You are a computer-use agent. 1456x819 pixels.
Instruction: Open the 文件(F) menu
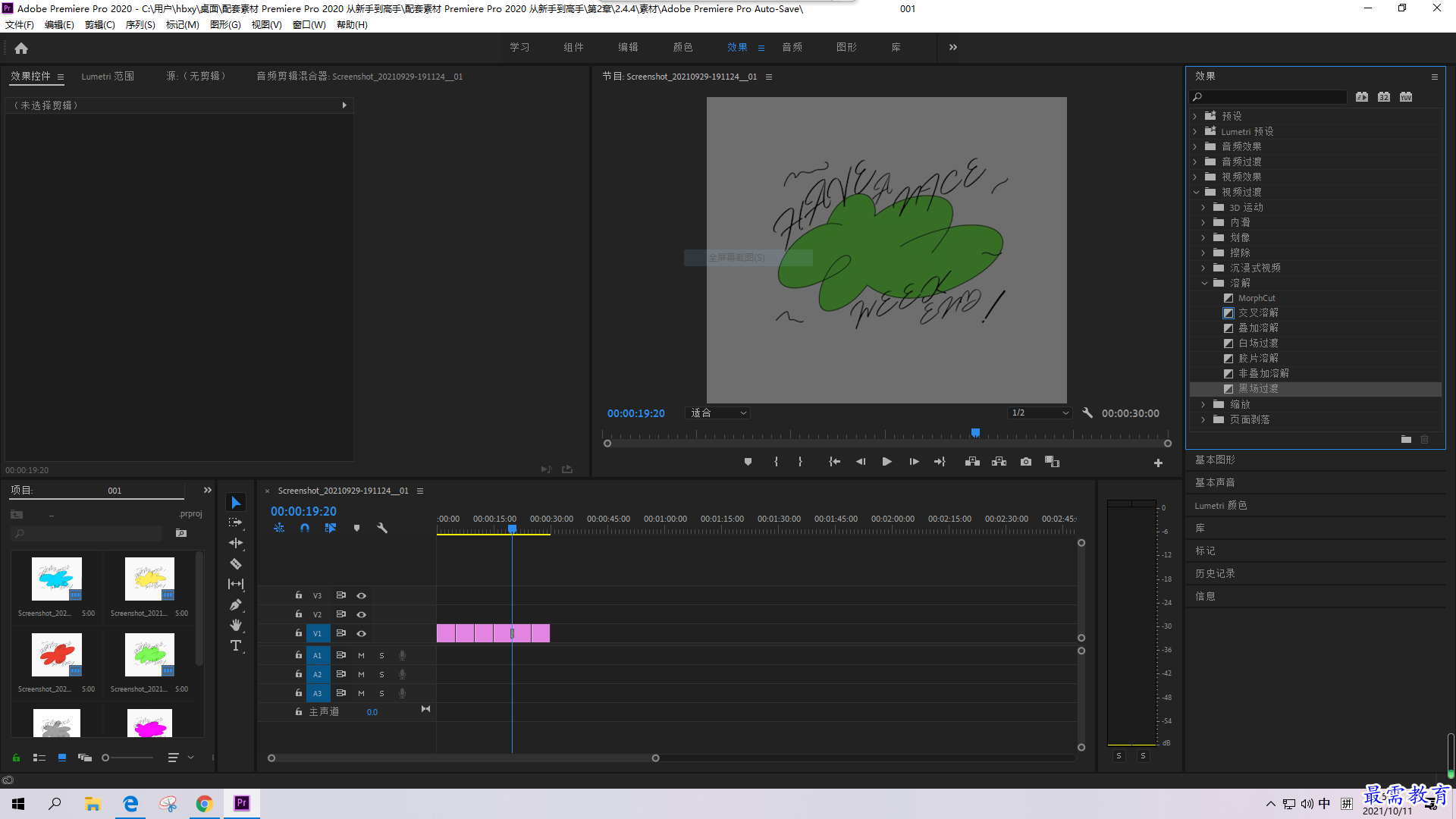click(x=19, y=25)
